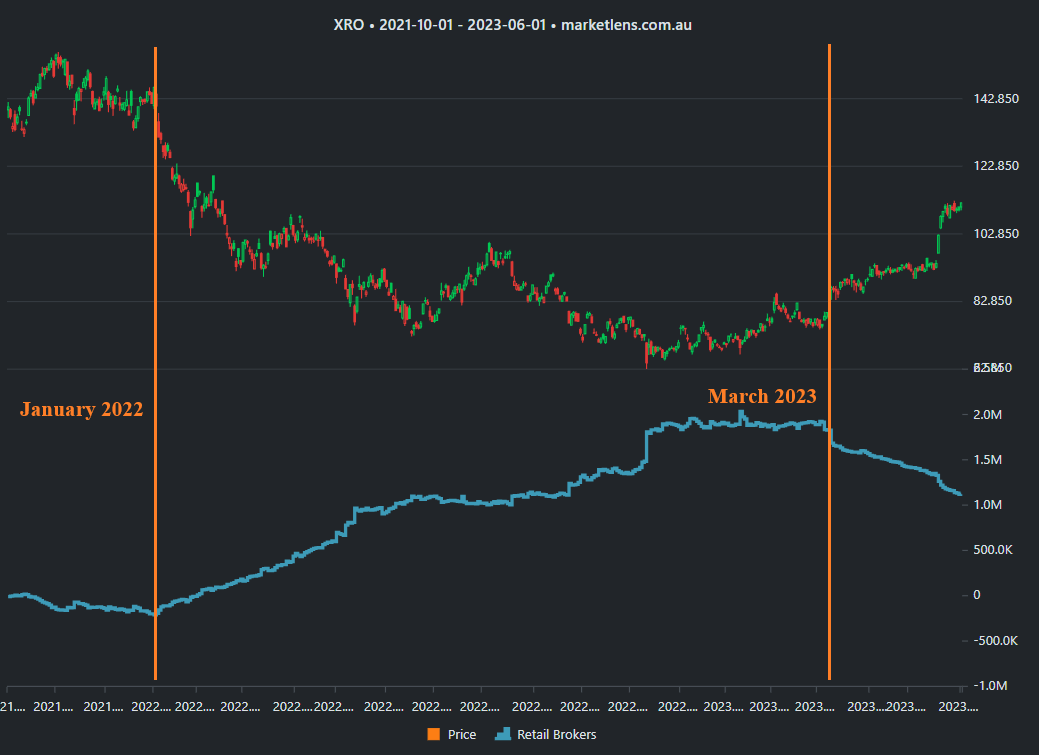The height and width of the screenshot is (755, 1039).
Task: Click the Retail Brokers text in the legend
Action: point(560,734)
